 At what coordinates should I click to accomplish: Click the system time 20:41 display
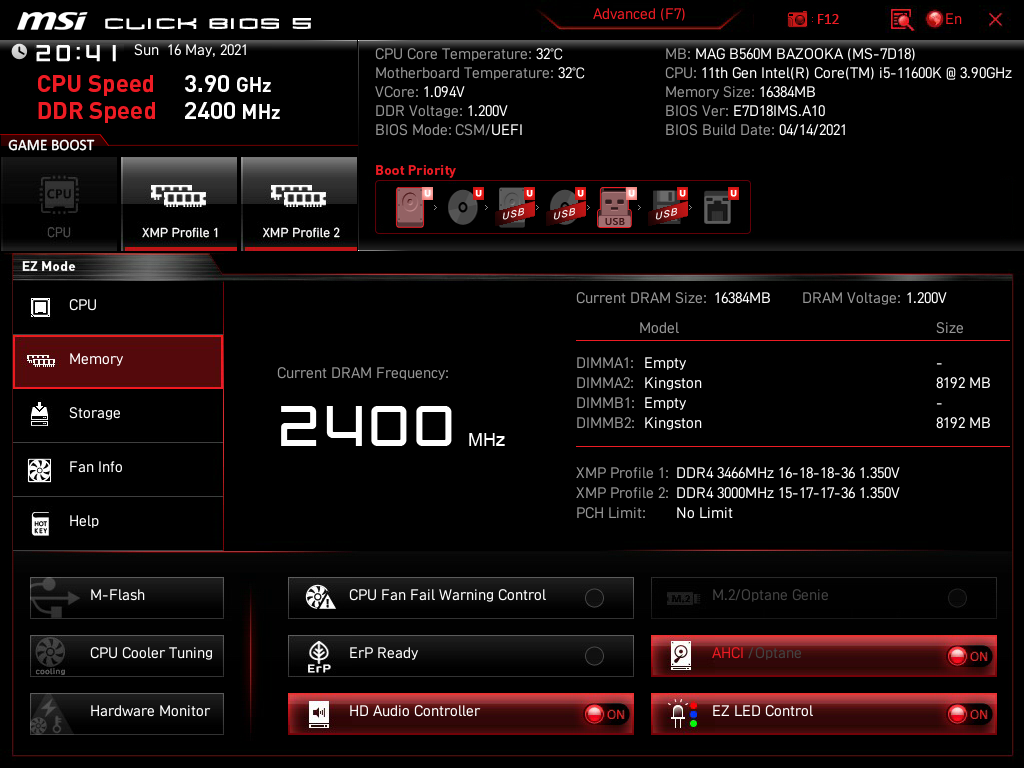tap(77, 52)
